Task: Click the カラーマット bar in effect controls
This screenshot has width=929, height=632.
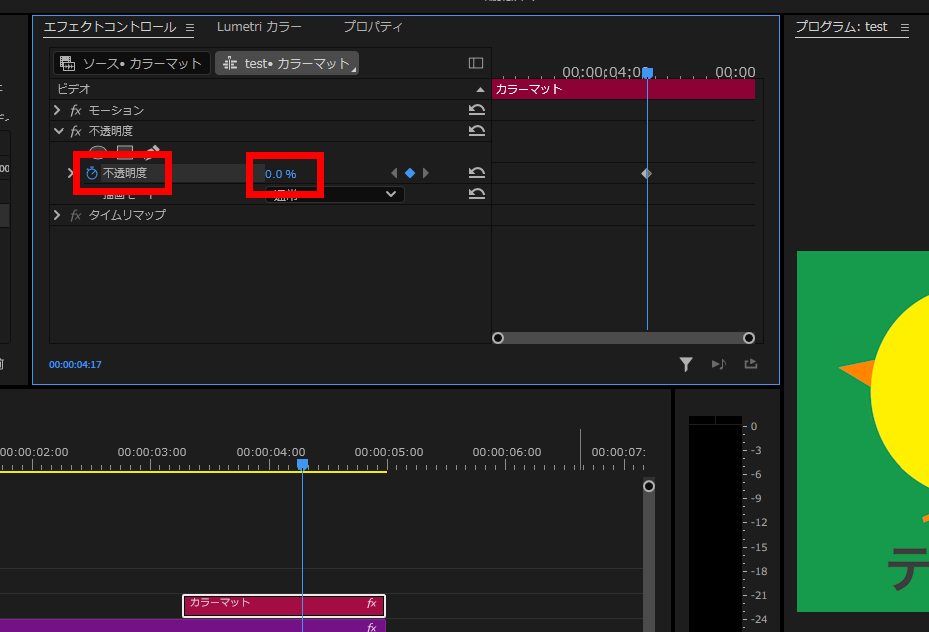Action: 623,89
